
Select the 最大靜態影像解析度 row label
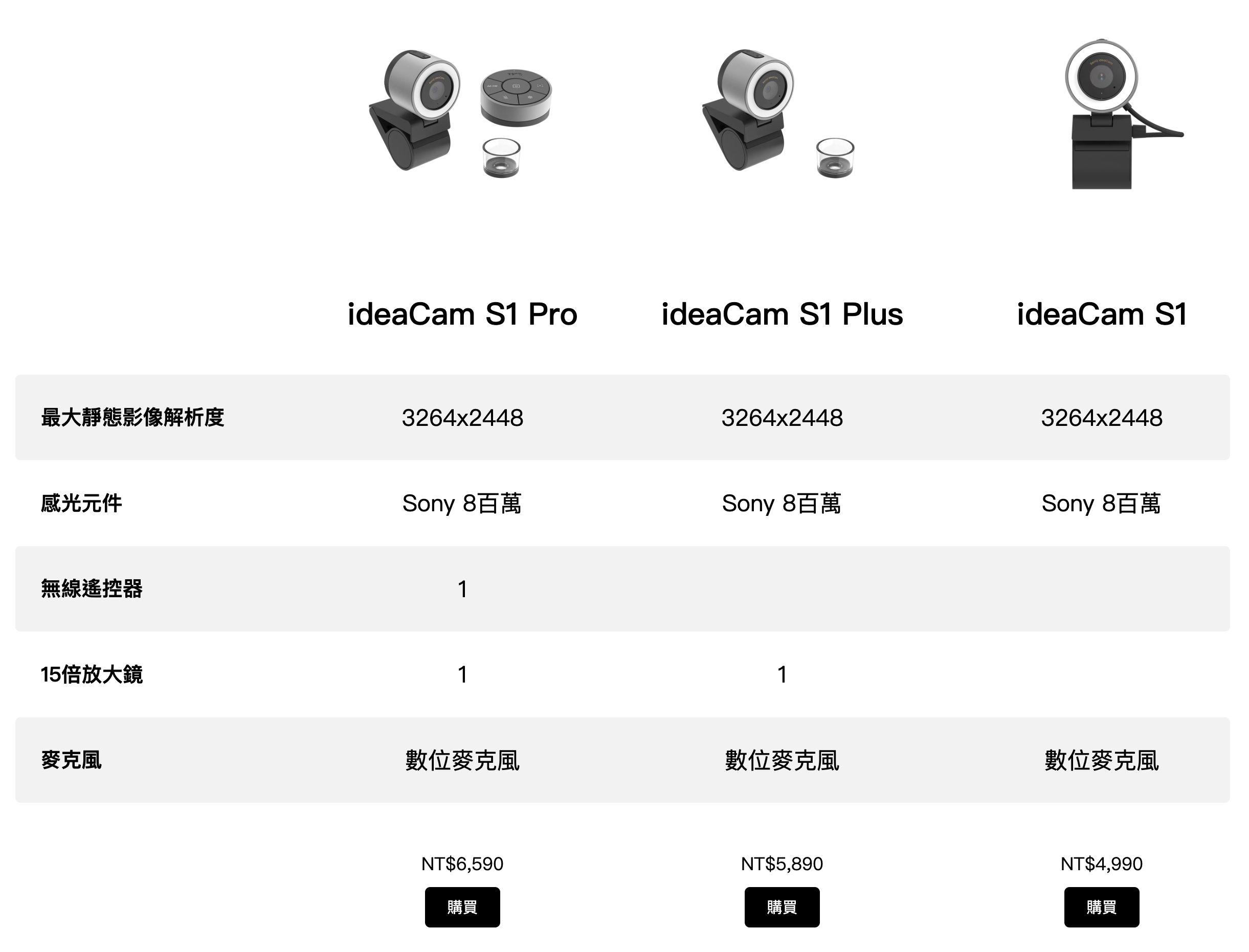pos(132,418)
